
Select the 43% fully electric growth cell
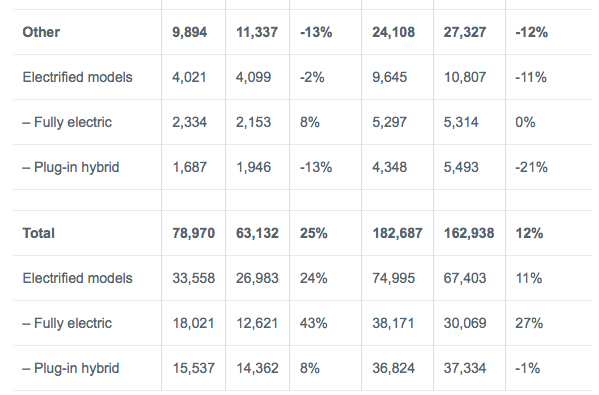tap(313, 323)
